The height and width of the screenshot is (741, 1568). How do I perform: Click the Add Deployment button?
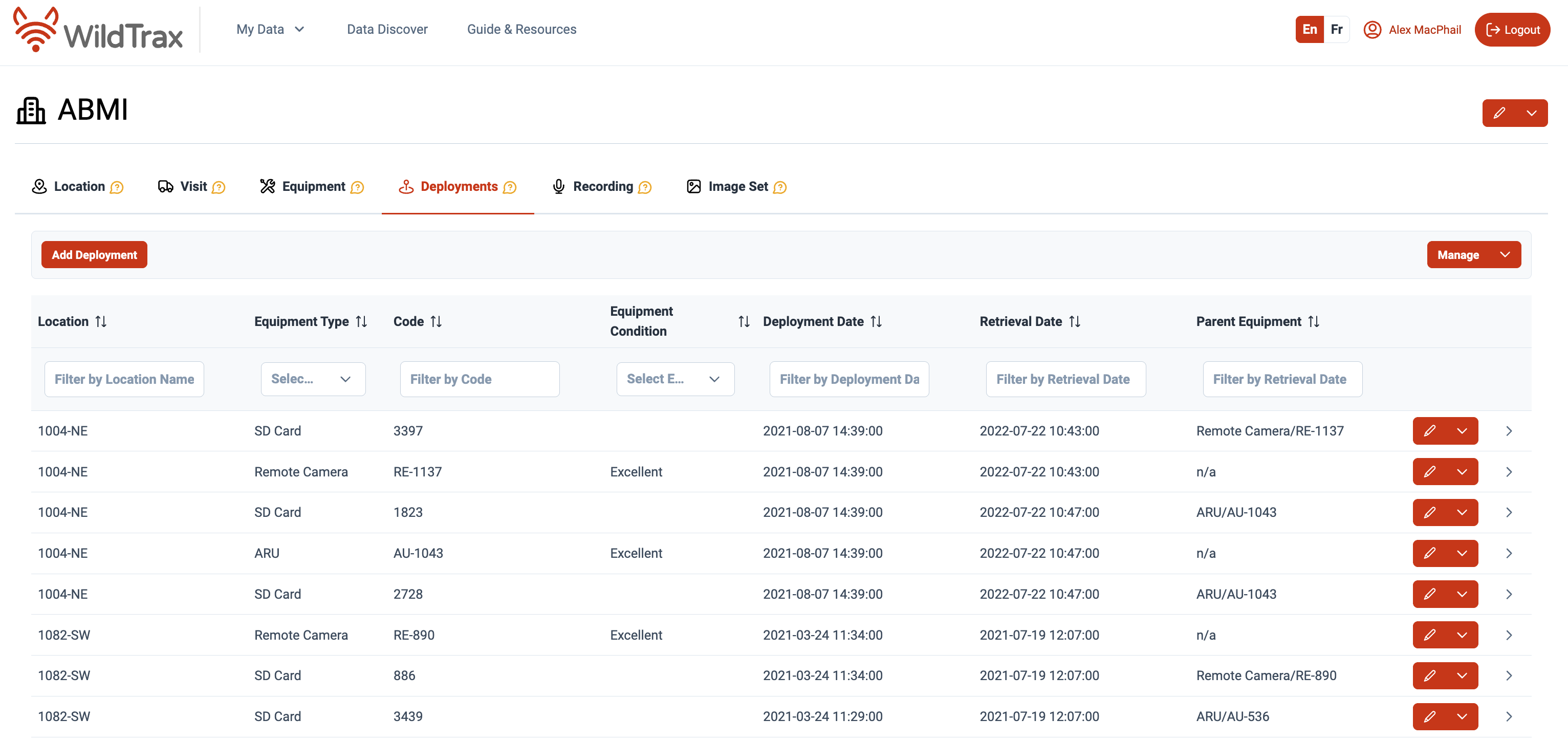click(x=94, y=255)
